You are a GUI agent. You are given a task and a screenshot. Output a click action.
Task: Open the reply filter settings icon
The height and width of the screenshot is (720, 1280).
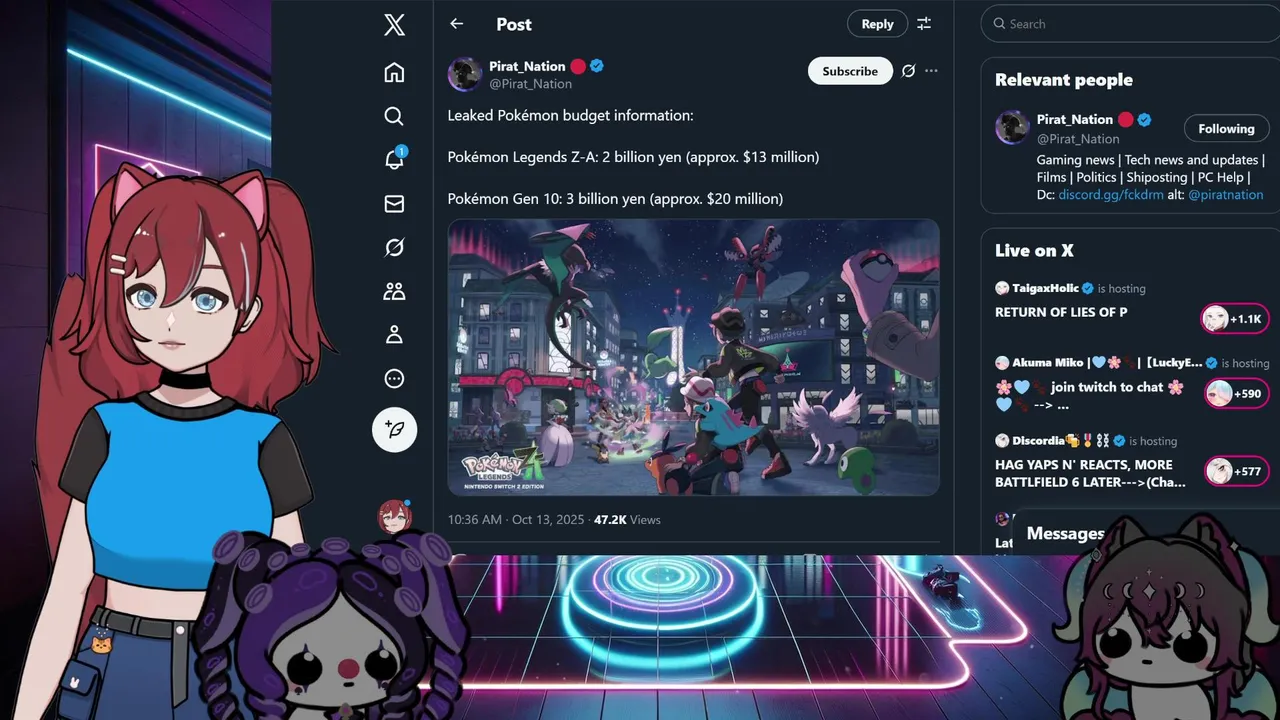tap(924, 24)
